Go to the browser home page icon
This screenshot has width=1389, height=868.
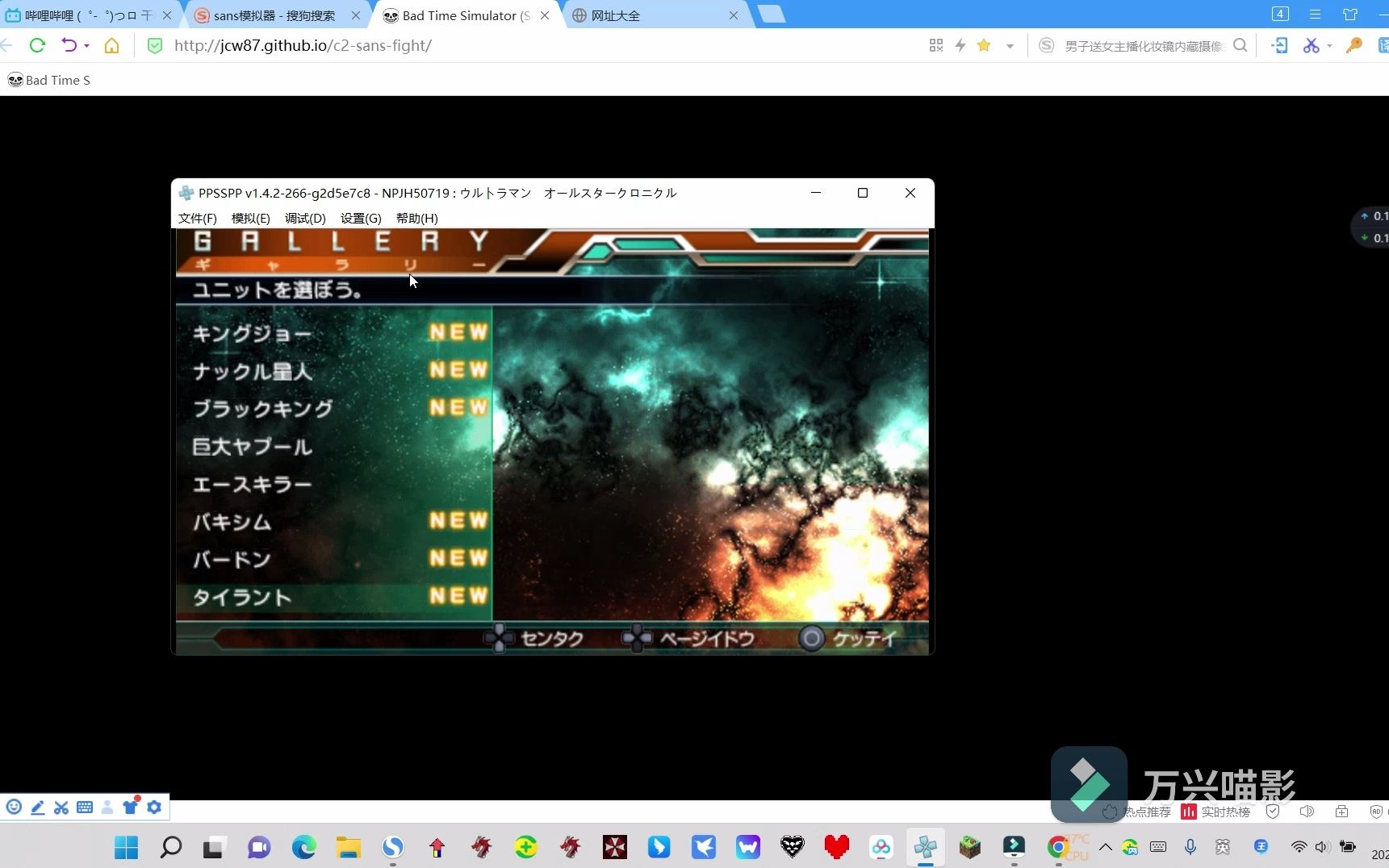click(112, 45)
